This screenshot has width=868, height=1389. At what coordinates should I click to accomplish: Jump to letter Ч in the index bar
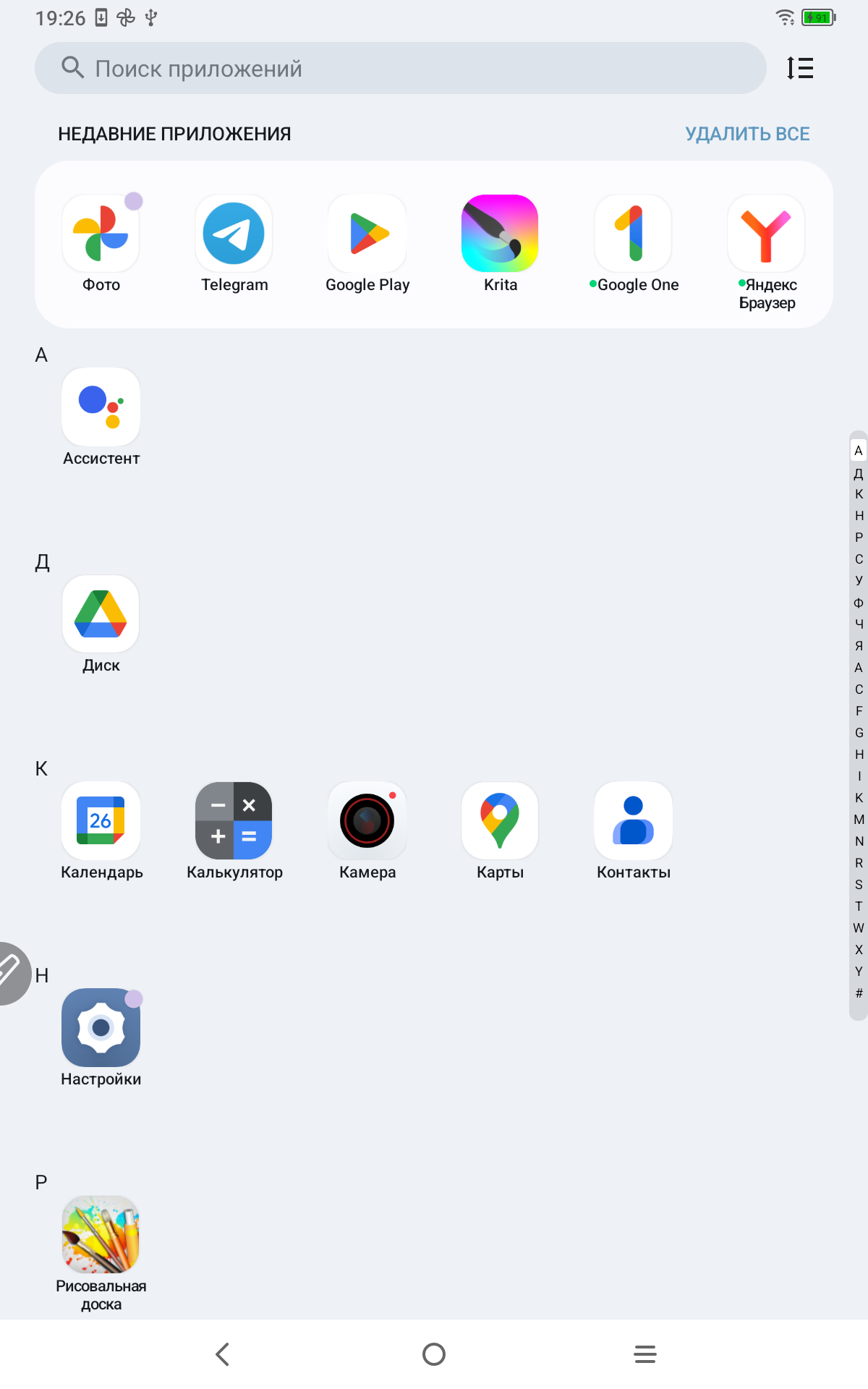[x=859, y=624]
